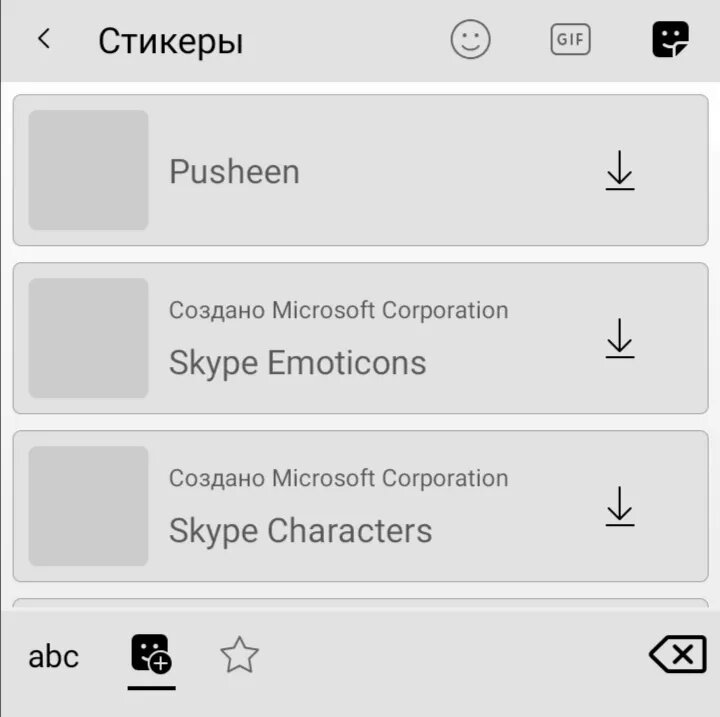Image resolution: width=720 pixels, height=717 pixels.
Task: Open the favorites star tab
Action: coord(239,656)
